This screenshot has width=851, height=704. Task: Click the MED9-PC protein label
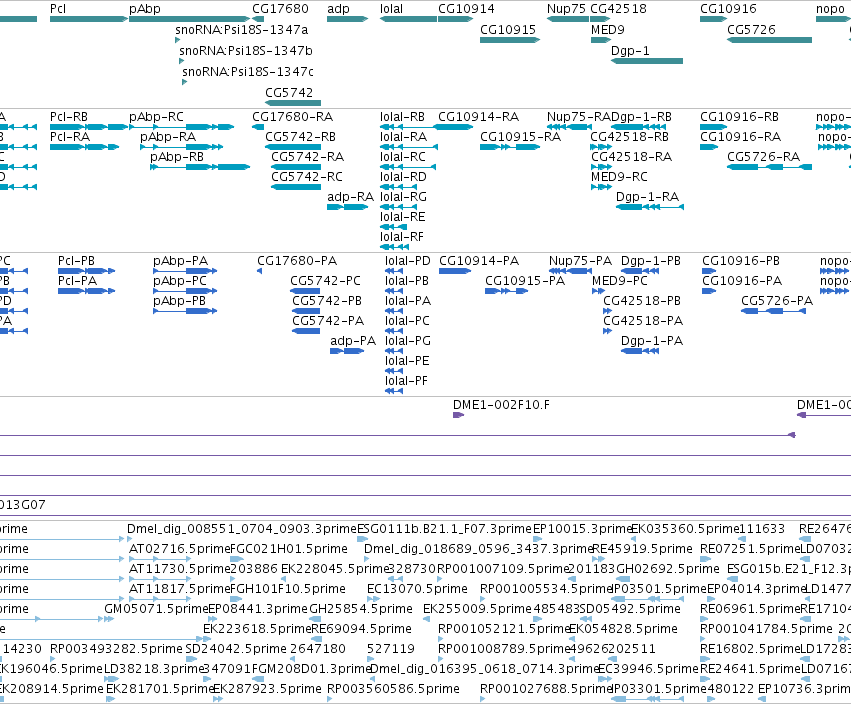point(620,281)
